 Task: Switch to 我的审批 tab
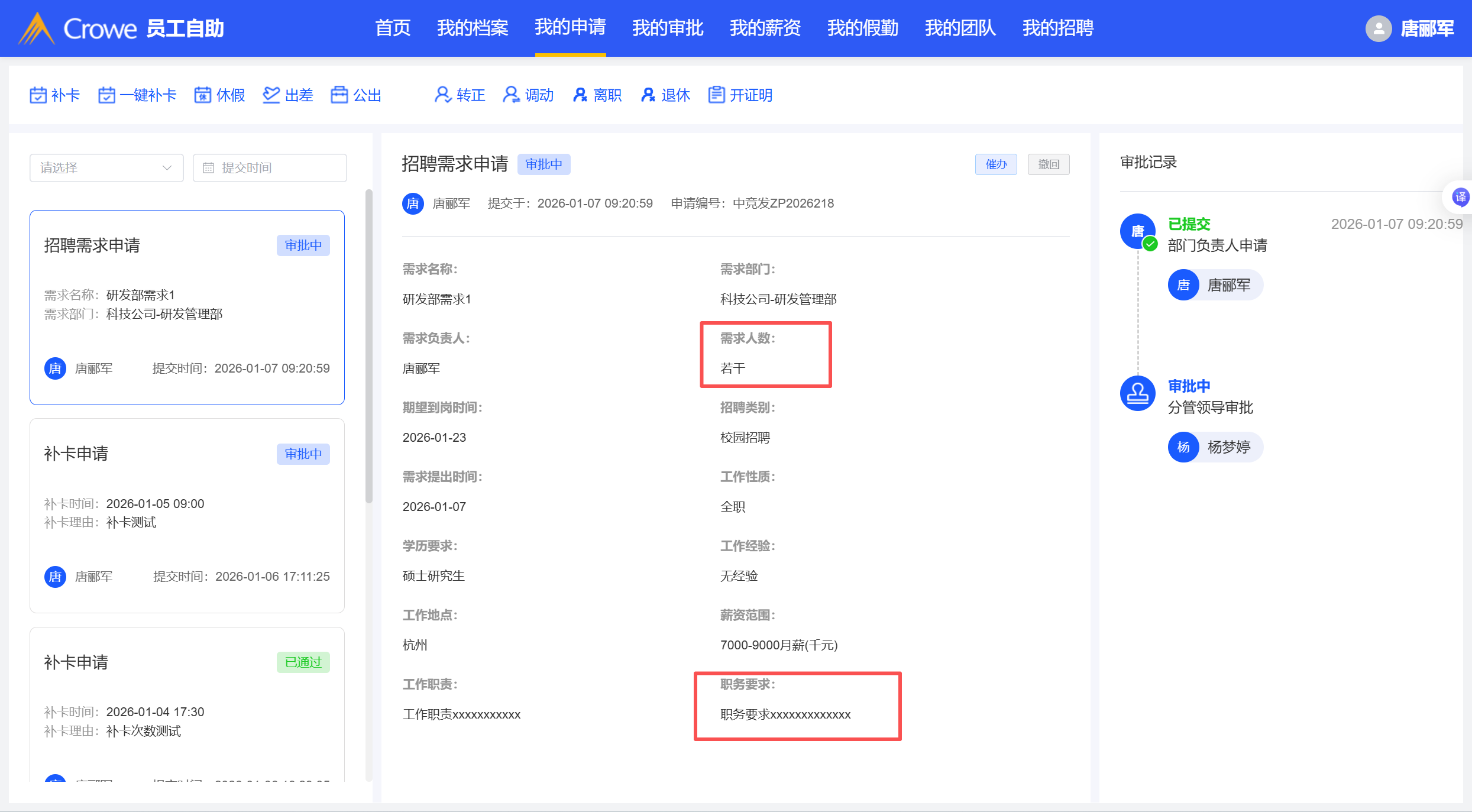pyautogui.click(x=667, y=28)
